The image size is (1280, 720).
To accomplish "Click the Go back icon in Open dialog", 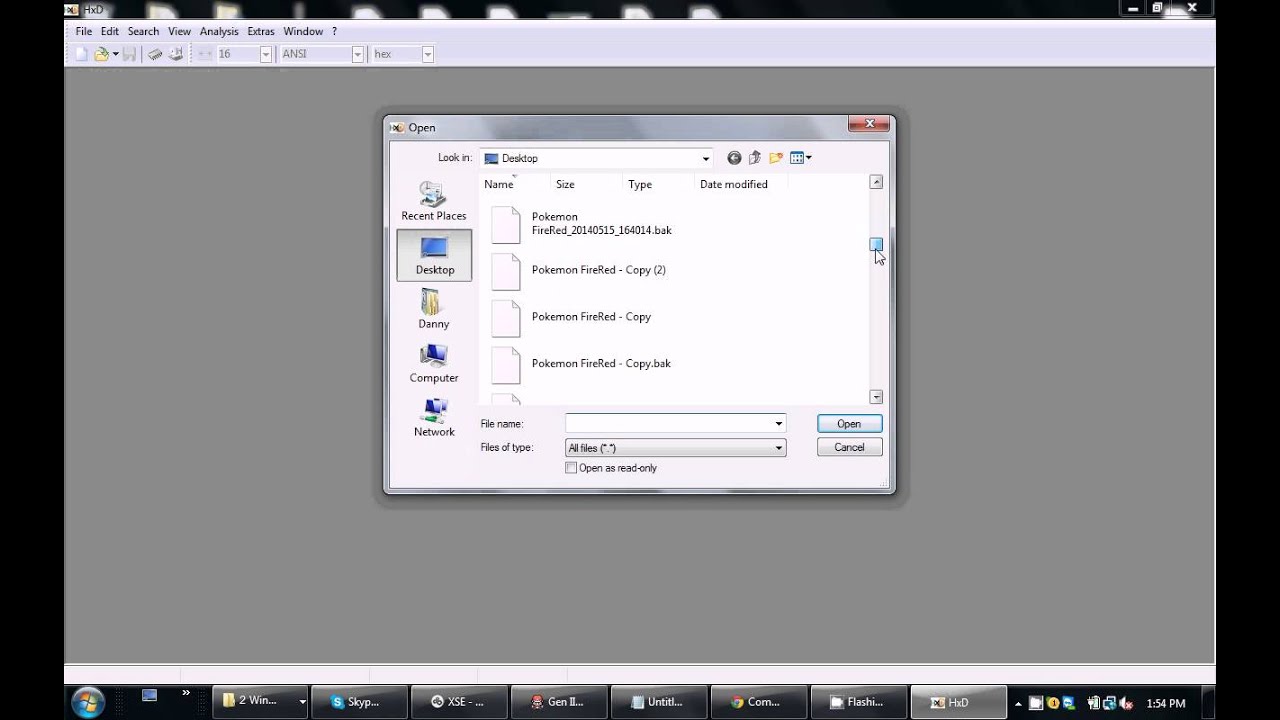I will tap(734, 158).
